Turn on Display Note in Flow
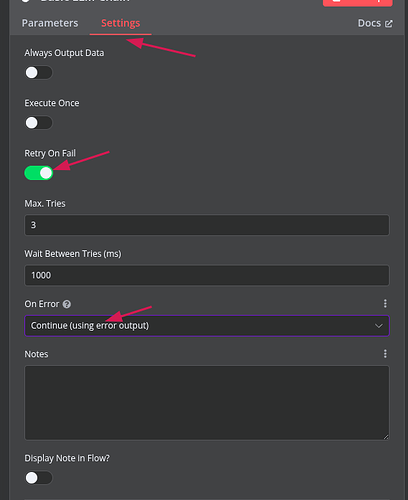The height and width of the screenshot is (500, 408). (x=39, y=478)
